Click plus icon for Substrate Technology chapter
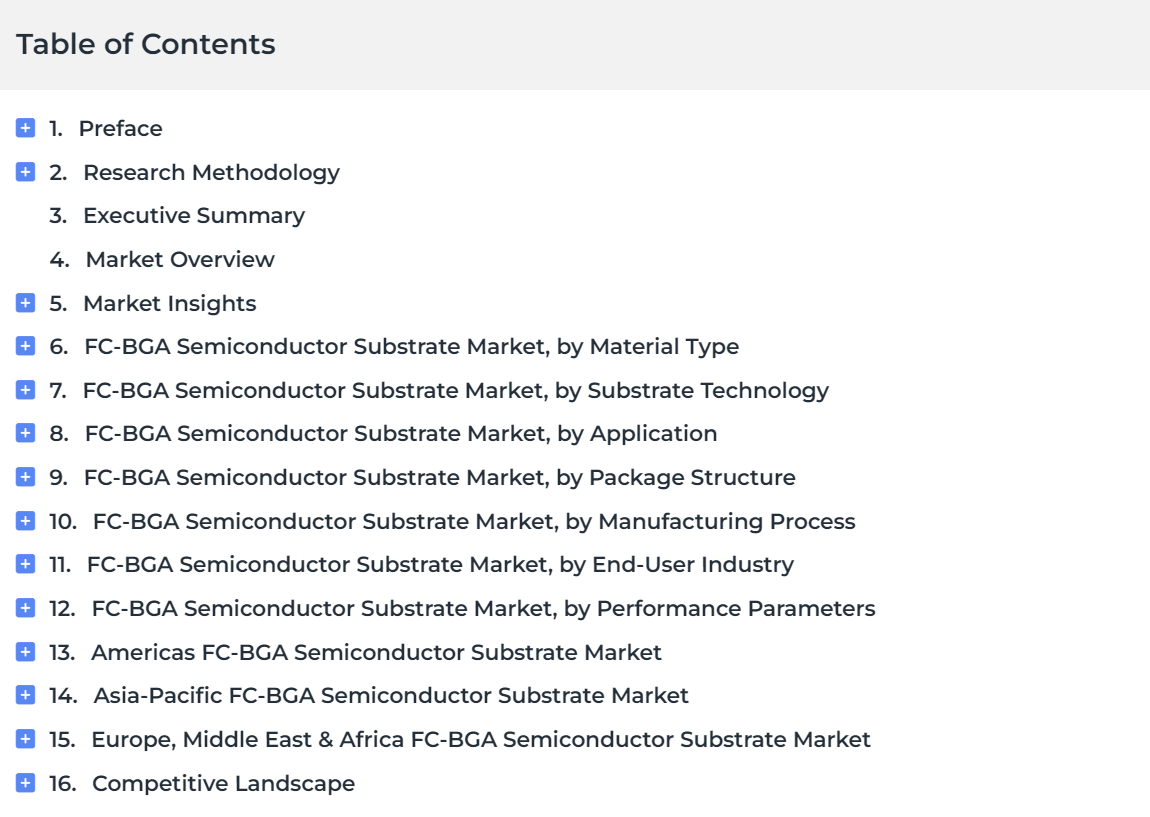 point(25,390)
